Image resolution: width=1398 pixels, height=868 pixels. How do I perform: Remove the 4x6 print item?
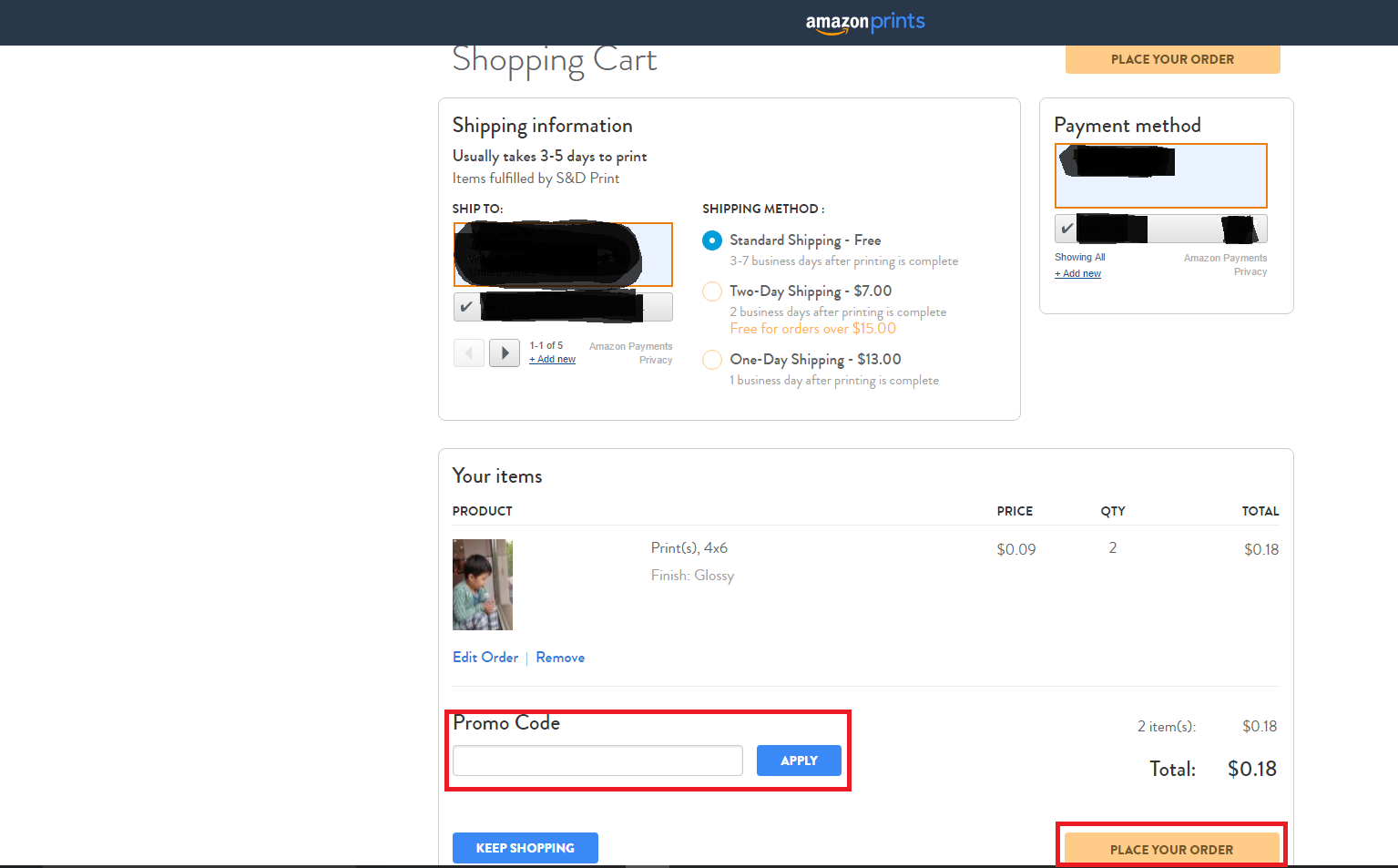tap(560, 658)
